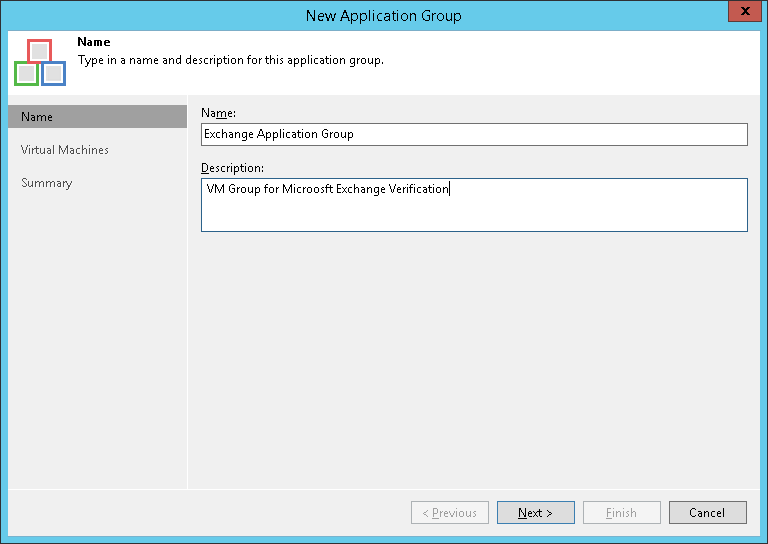Click the Name: field label
Viewport: 768px width, 544px height.
pos(220,113)
